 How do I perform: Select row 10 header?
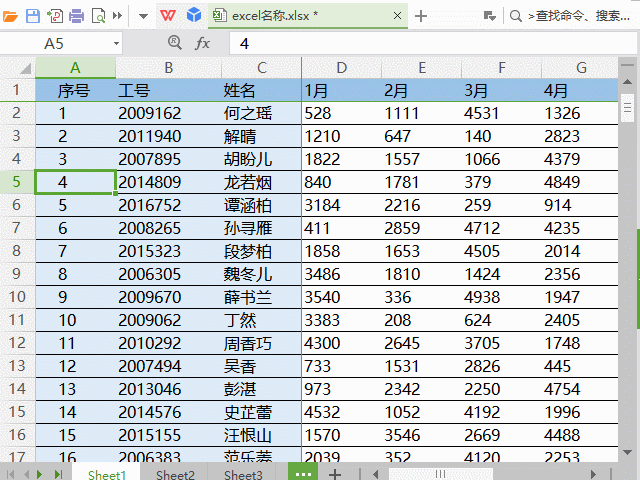tap(17, 297)
